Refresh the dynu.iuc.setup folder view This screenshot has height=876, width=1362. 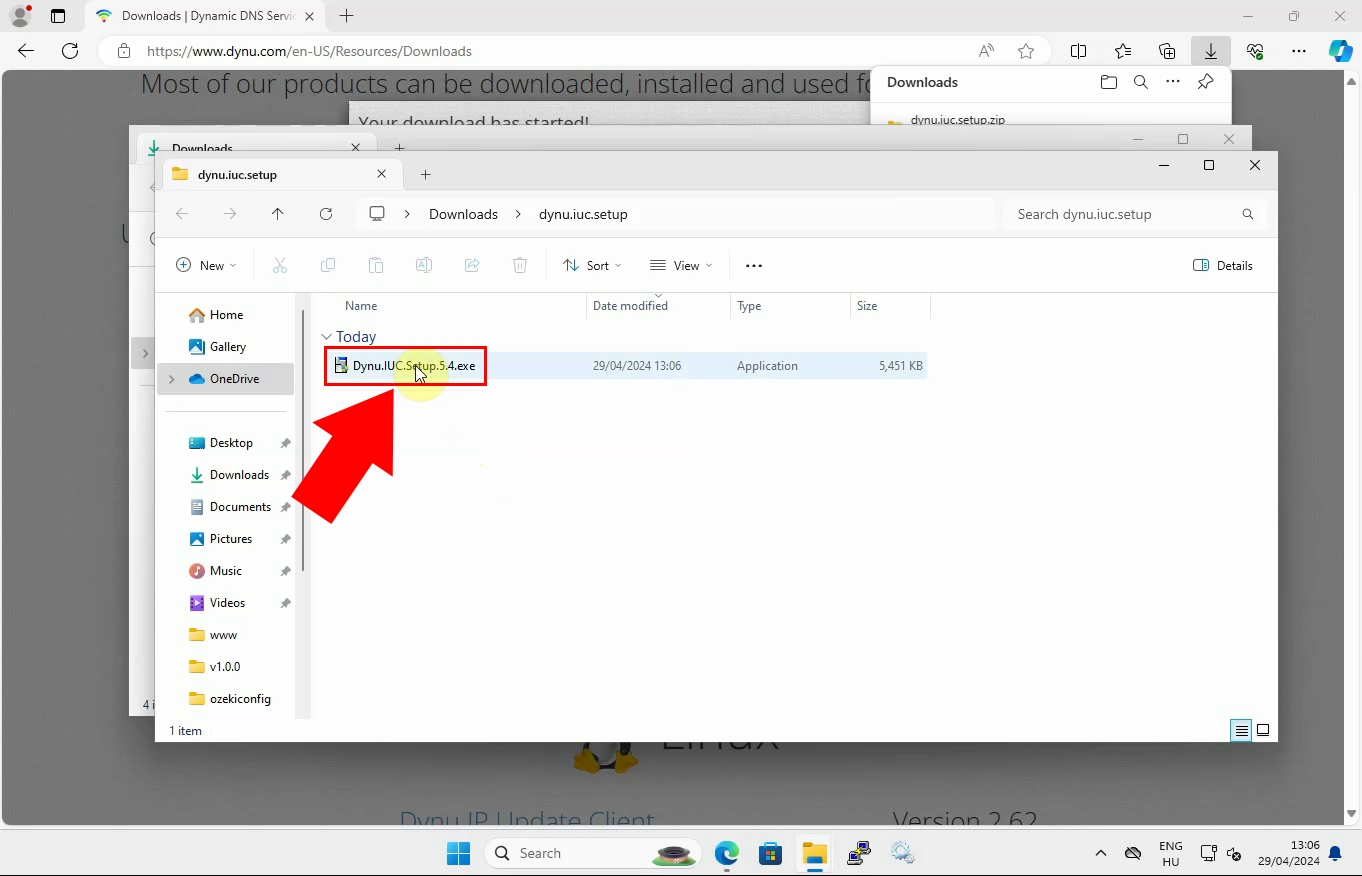coord(326,214)
